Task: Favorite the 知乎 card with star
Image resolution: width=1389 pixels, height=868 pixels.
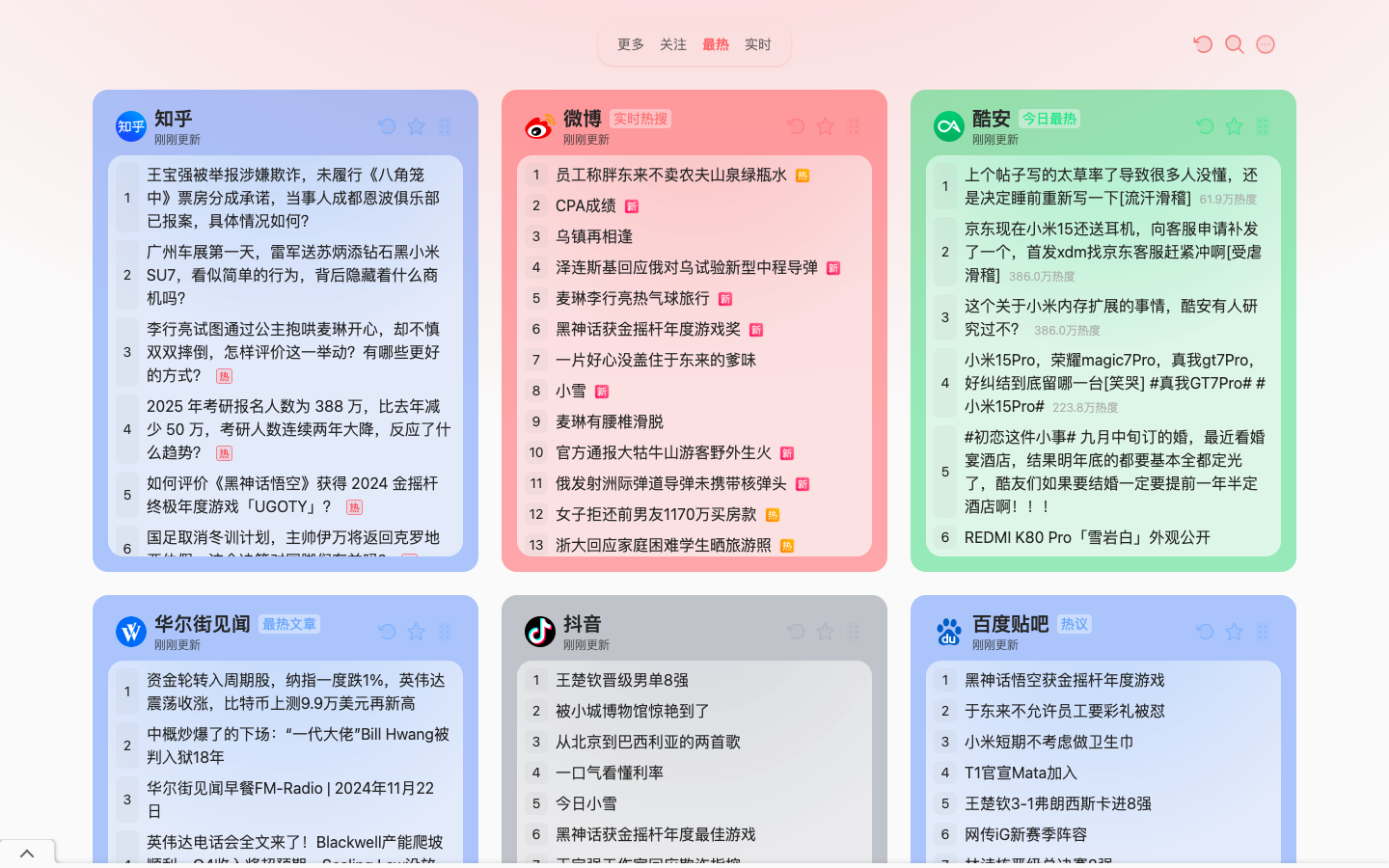Action: pyautogui.click(x=416, y=126)
